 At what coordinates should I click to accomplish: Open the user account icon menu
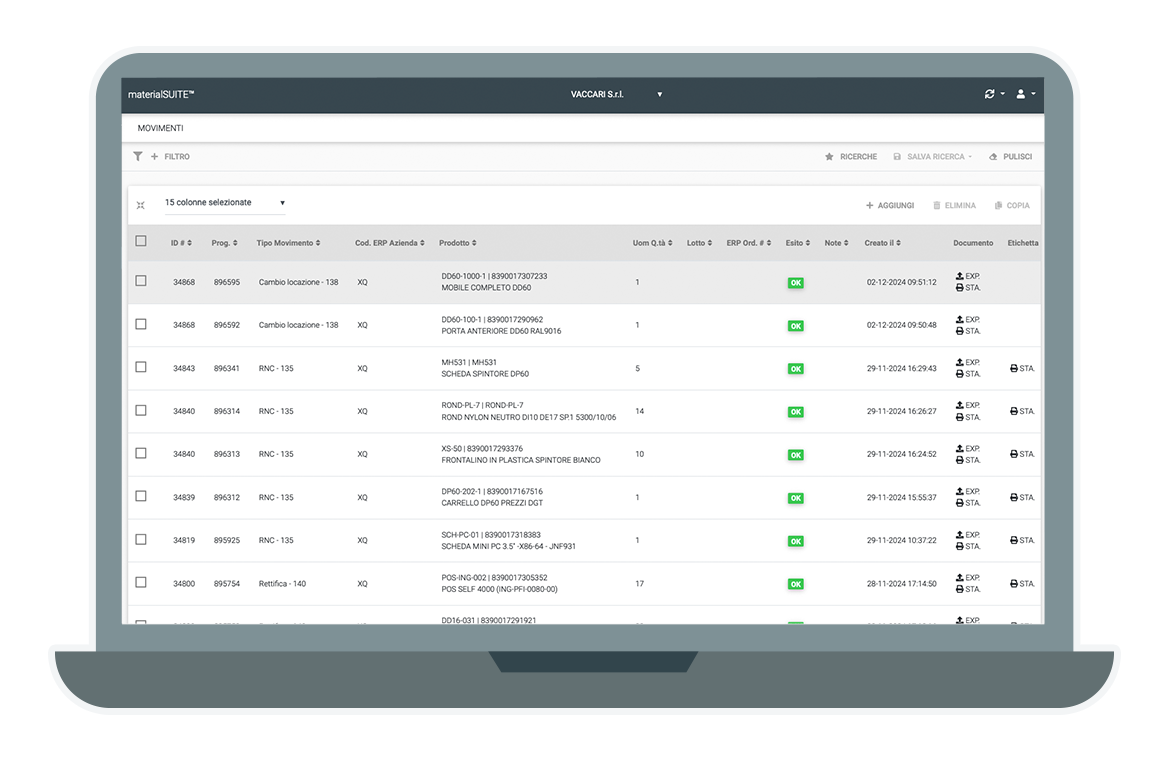pos(1021,94)
